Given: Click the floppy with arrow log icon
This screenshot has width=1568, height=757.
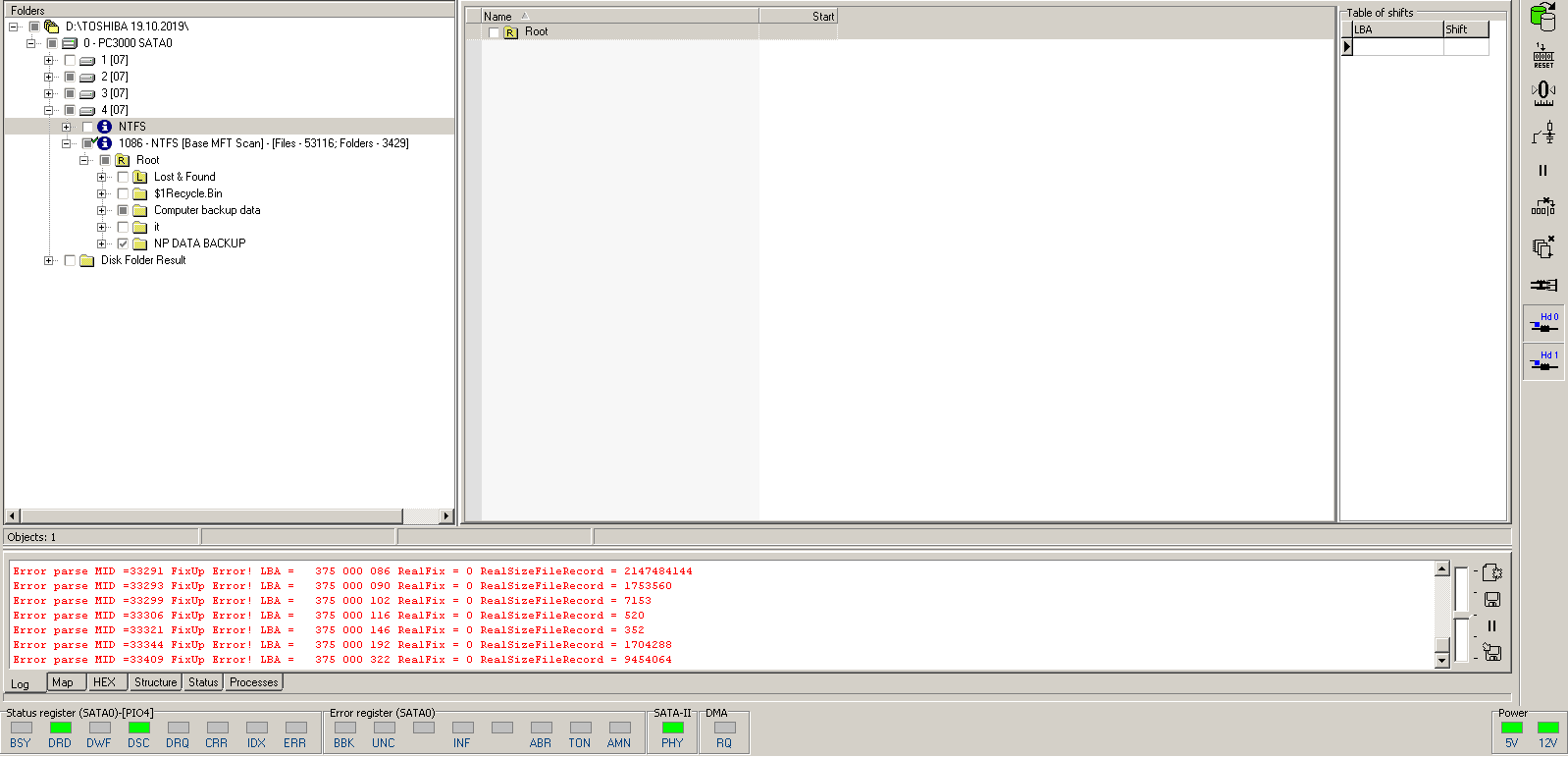Looking at the screenshot, I should click(1491, 652).
